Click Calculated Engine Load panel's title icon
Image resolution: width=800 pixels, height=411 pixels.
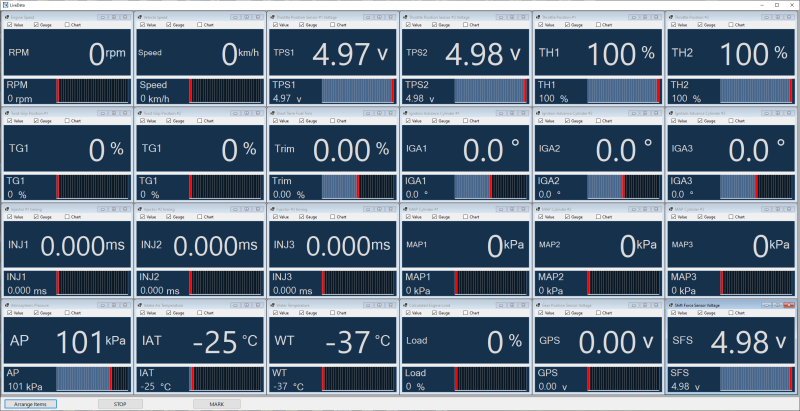(405, 305)
